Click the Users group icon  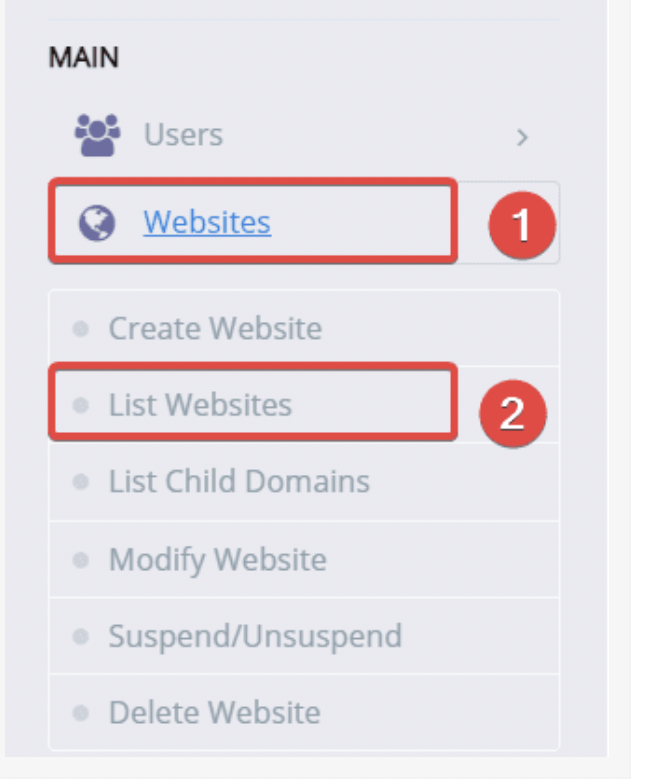97,135
